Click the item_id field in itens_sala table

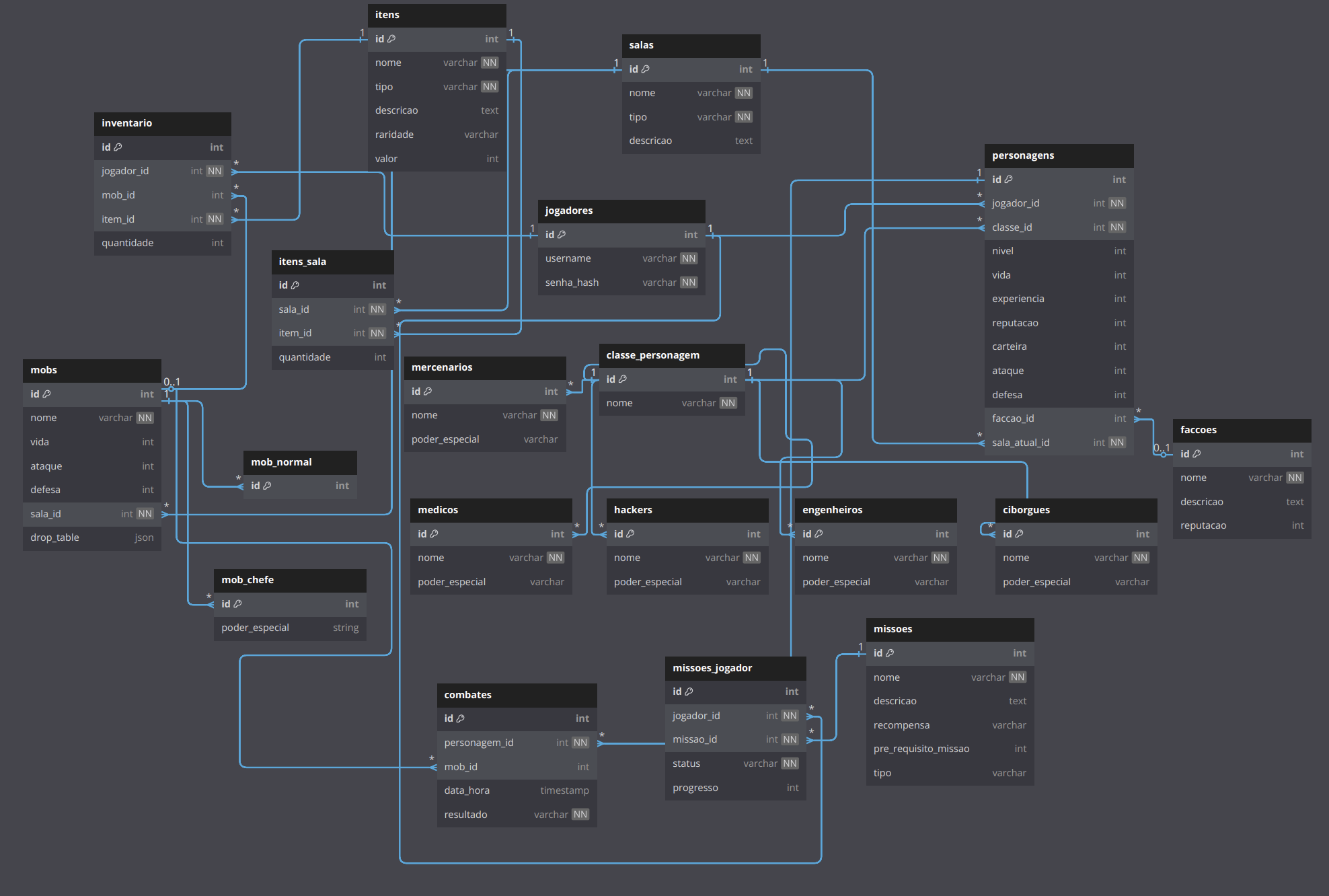coord(332,333)
